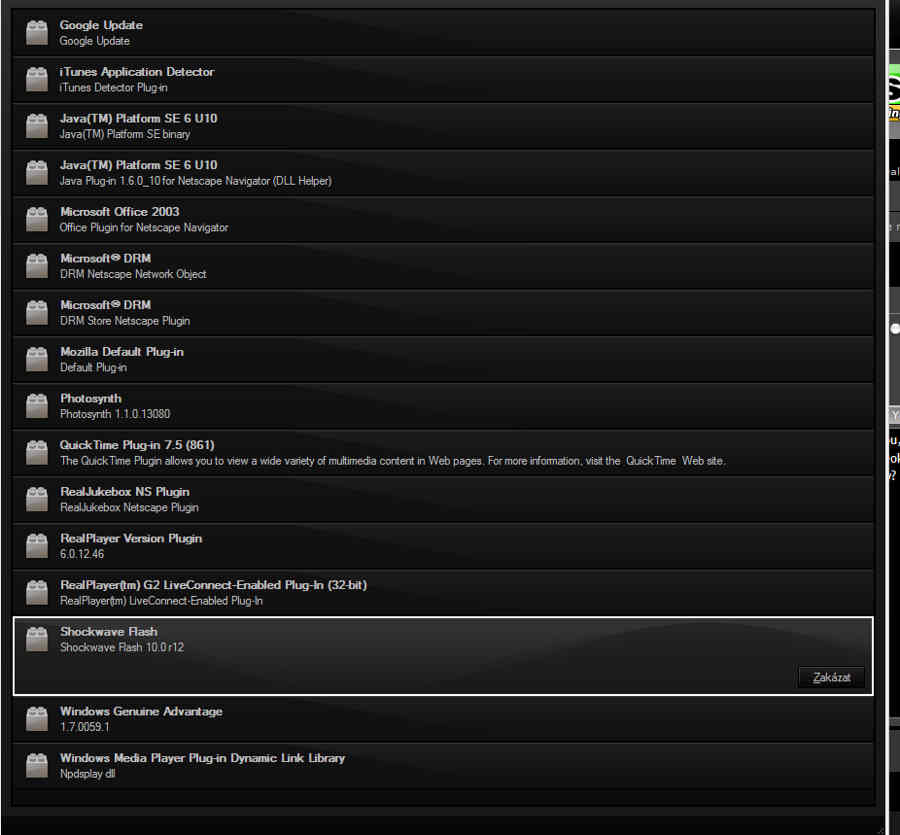This screenshot has width=900, height=835.
Task: Click the '1.7.0059.1' version text
Action: 84,727
